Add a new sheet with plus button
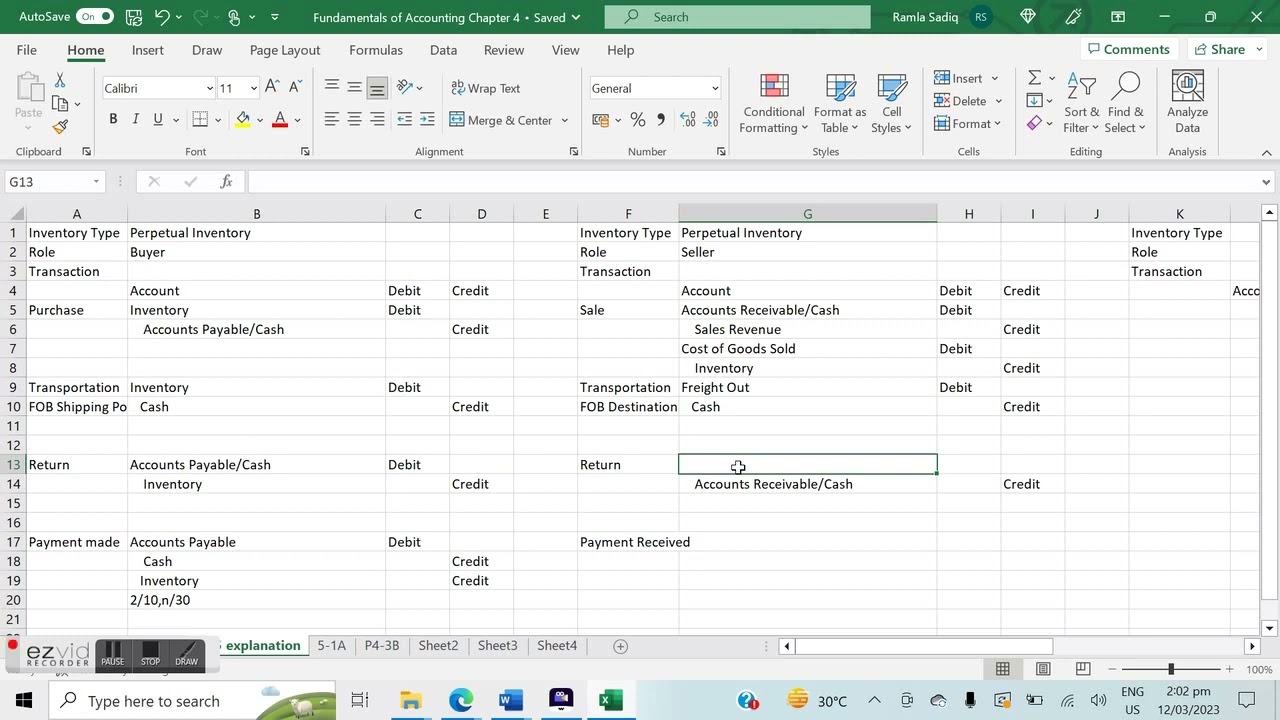The width and height of the screenshot is (1280, 720). pyautogui.click(x=620, y=646)
